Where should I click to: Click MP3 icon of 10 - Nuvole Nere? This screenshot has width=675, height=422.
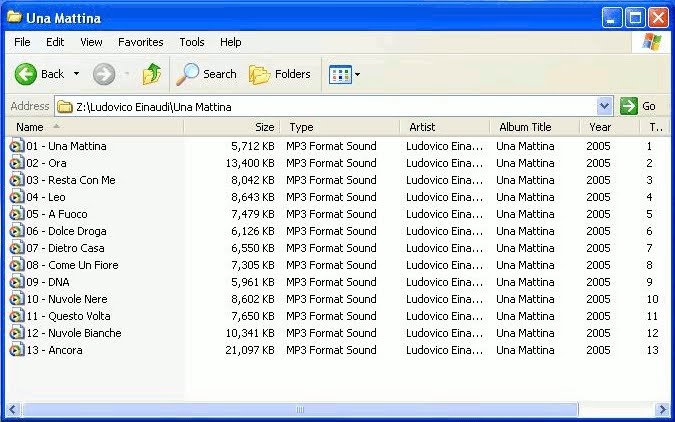coord(16,299)
